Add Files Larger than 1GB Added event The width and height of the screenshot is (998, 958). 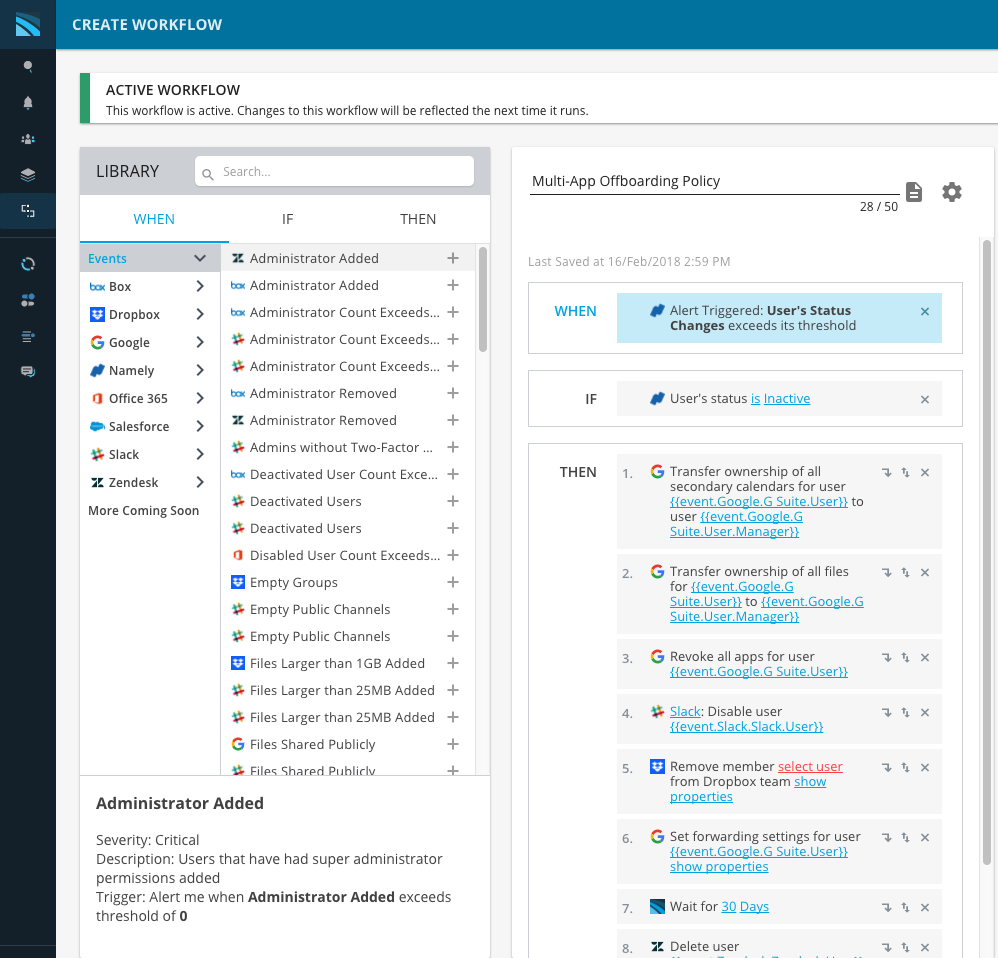coord(453,663)
